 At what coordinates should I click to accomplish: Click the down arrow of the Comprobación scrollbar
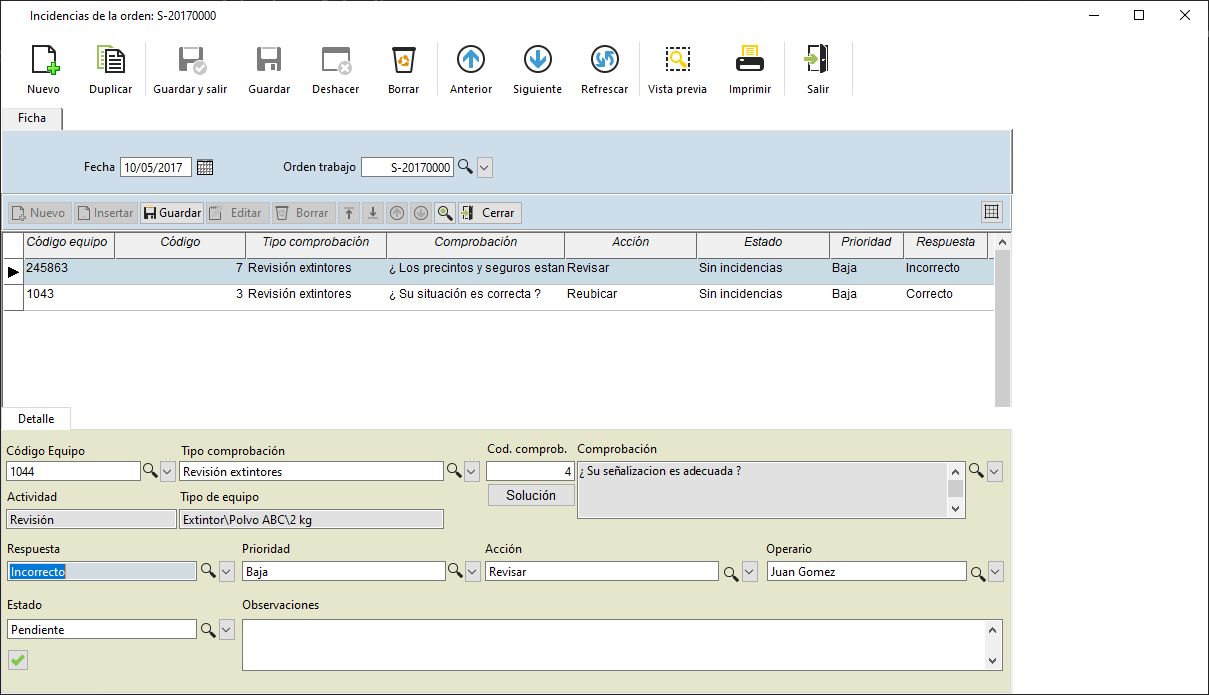(x=957, y=509)
